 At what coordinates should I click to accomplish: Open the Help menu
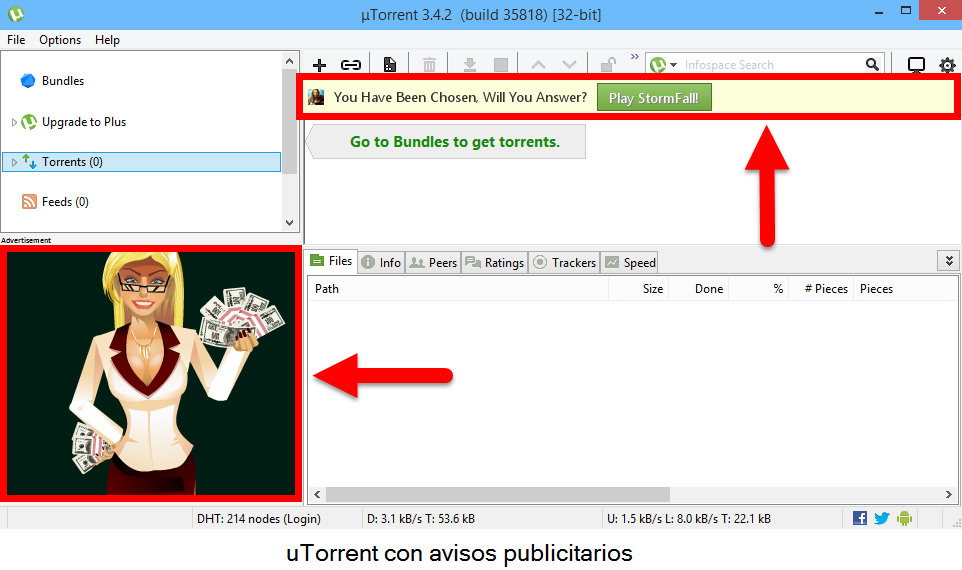(107, 40)
